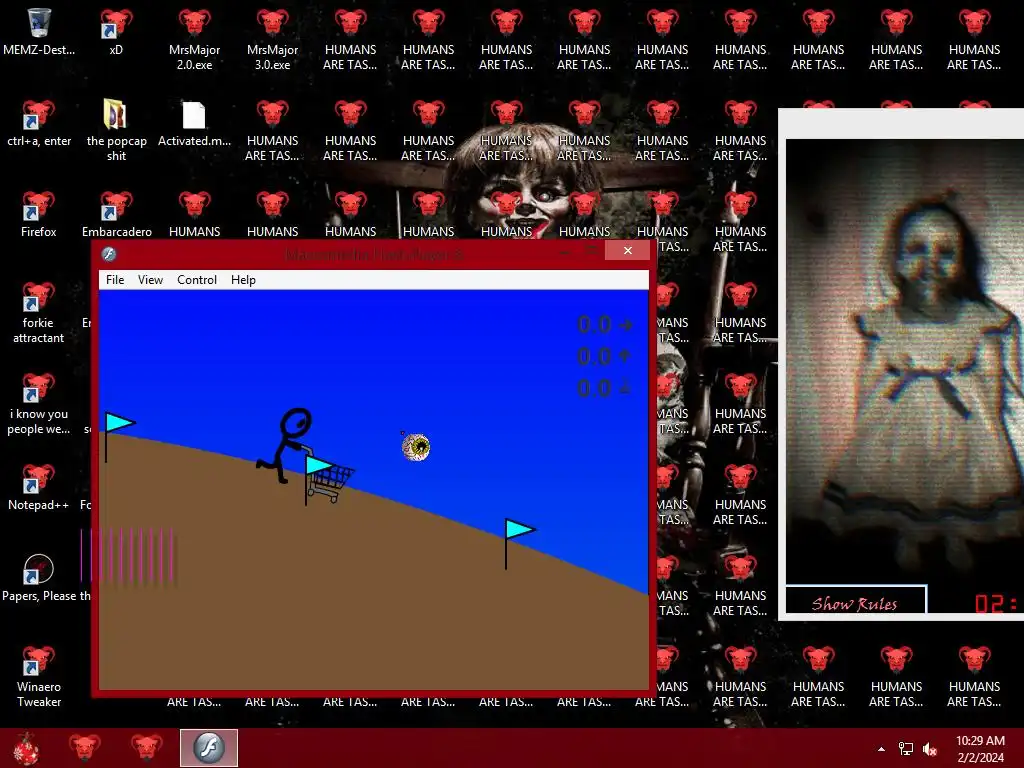
Task: Open the File menu in Flash Player
Action: 115,280
